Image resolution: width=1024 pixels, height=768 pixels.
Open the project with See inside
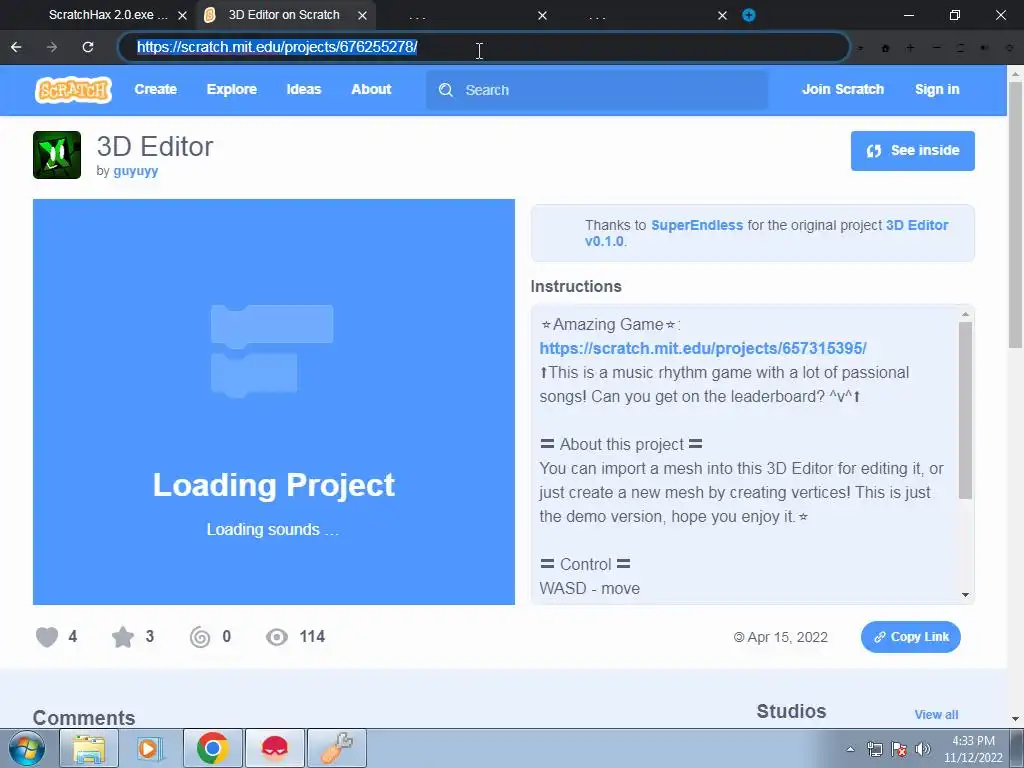tap(912, 151)
